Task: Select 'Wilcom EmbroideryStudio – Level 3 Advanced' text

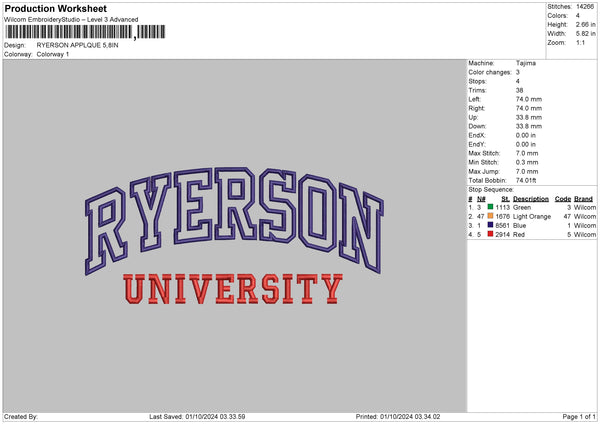Action: point(71,20)
